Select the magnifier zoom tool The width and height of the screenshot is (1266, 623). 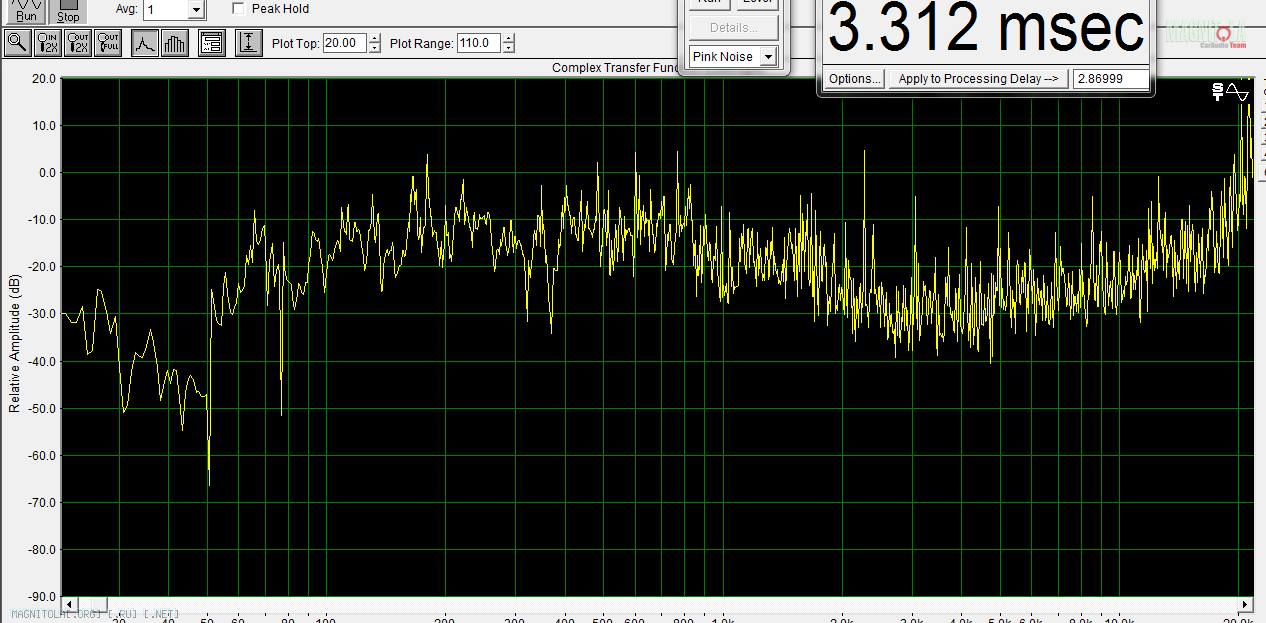point(18,42)
